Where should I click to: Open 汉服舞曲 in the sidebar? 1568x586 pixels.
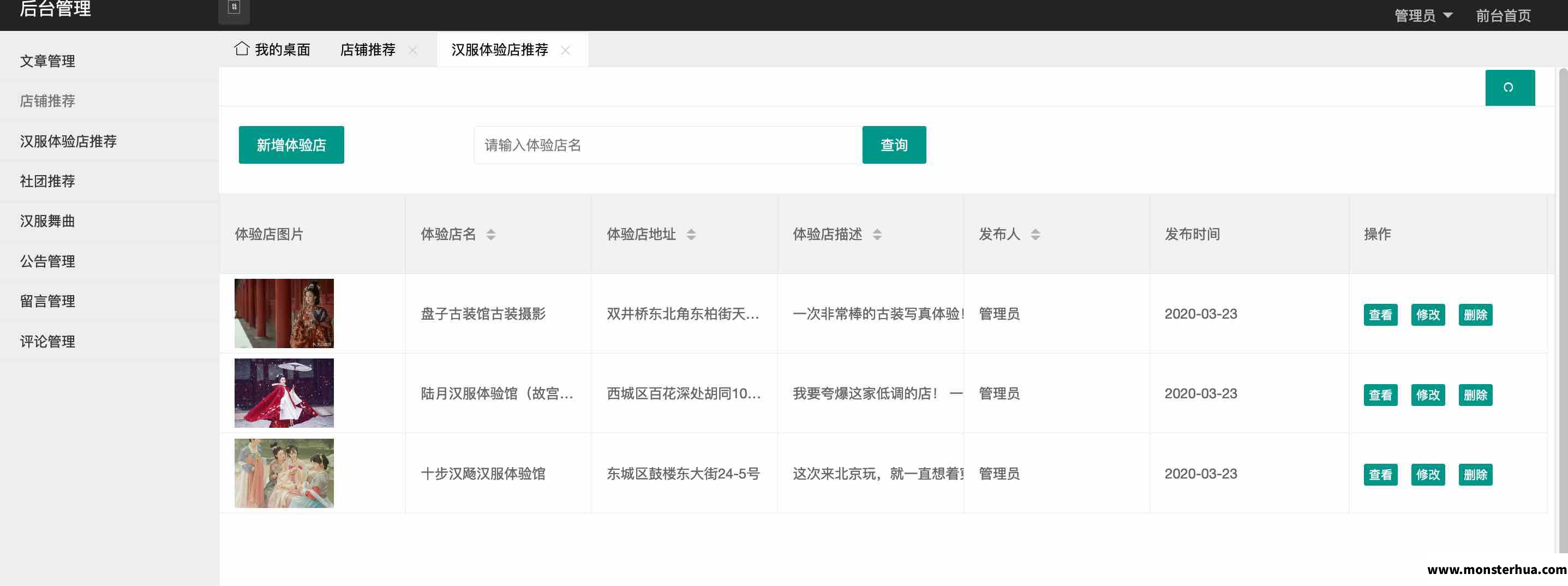pos(110,221)
